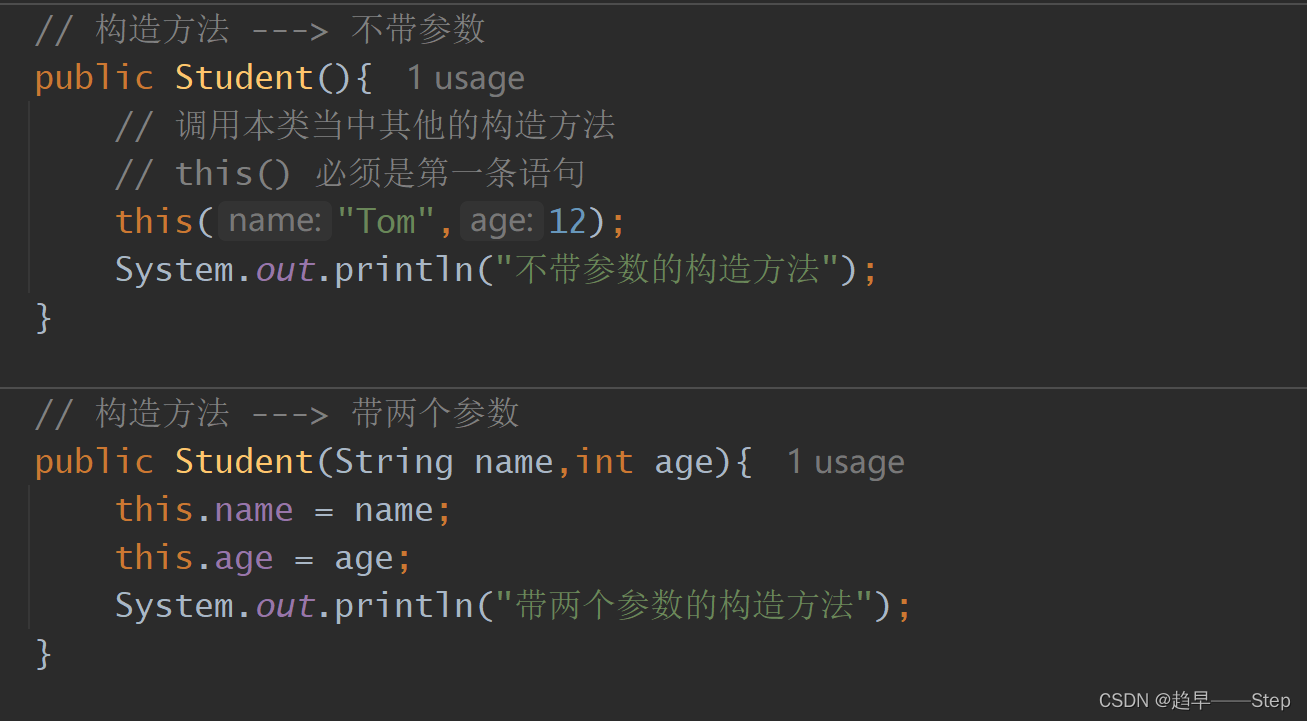This screenshot has height=721, width=1307.
Task: Click the '1 usage' hint beside Student()
Action: point(465,78)
